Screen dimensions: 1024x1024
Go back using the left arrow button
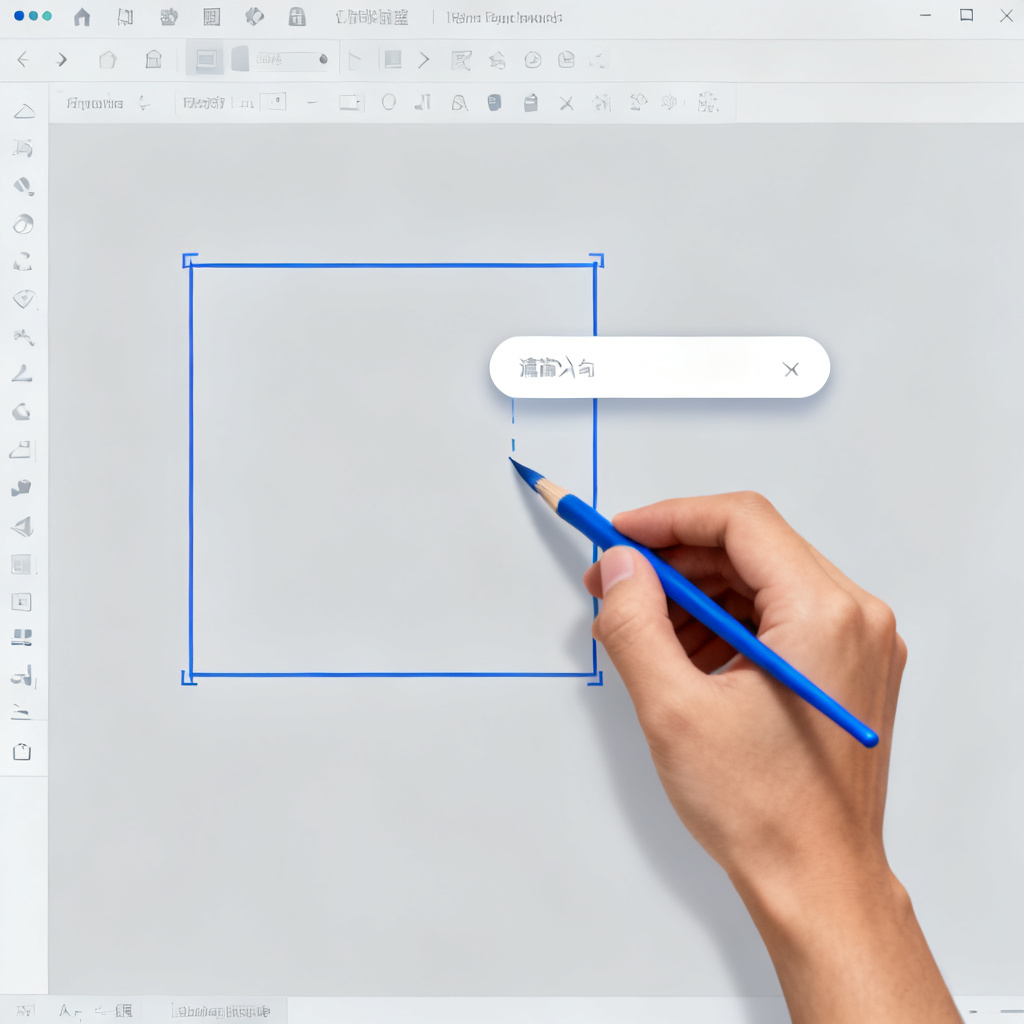coord(23,60)
